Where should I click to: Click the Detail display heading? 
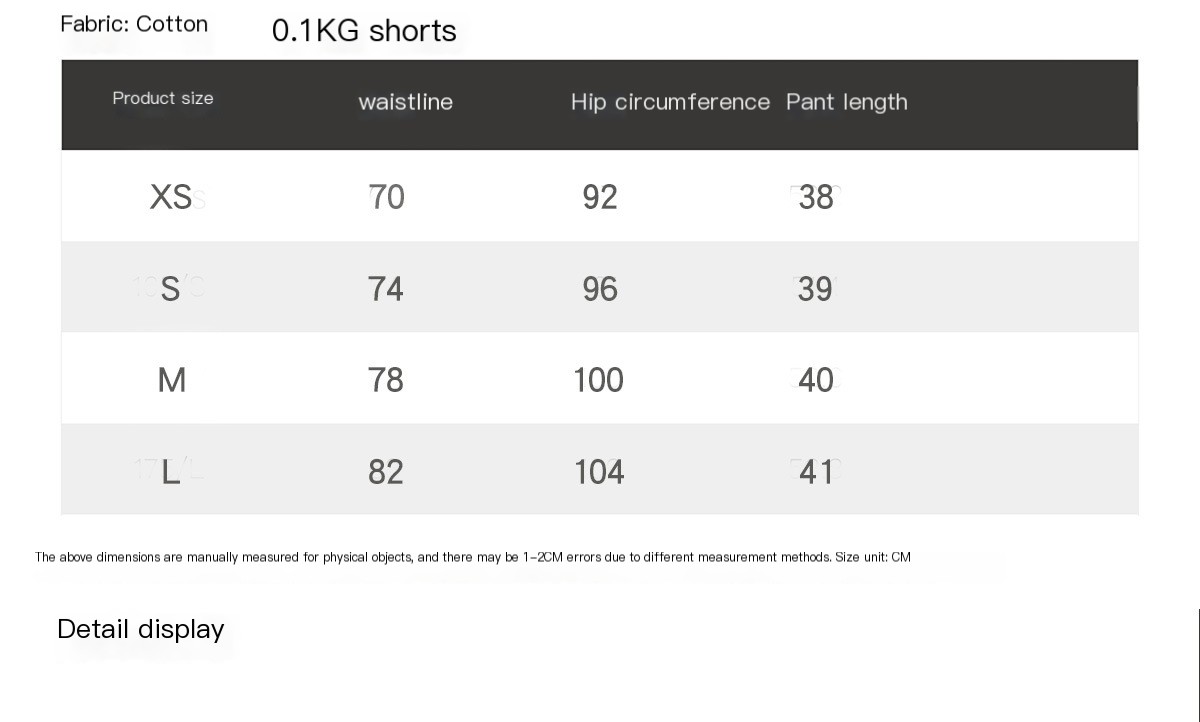(x=141, y=629)
